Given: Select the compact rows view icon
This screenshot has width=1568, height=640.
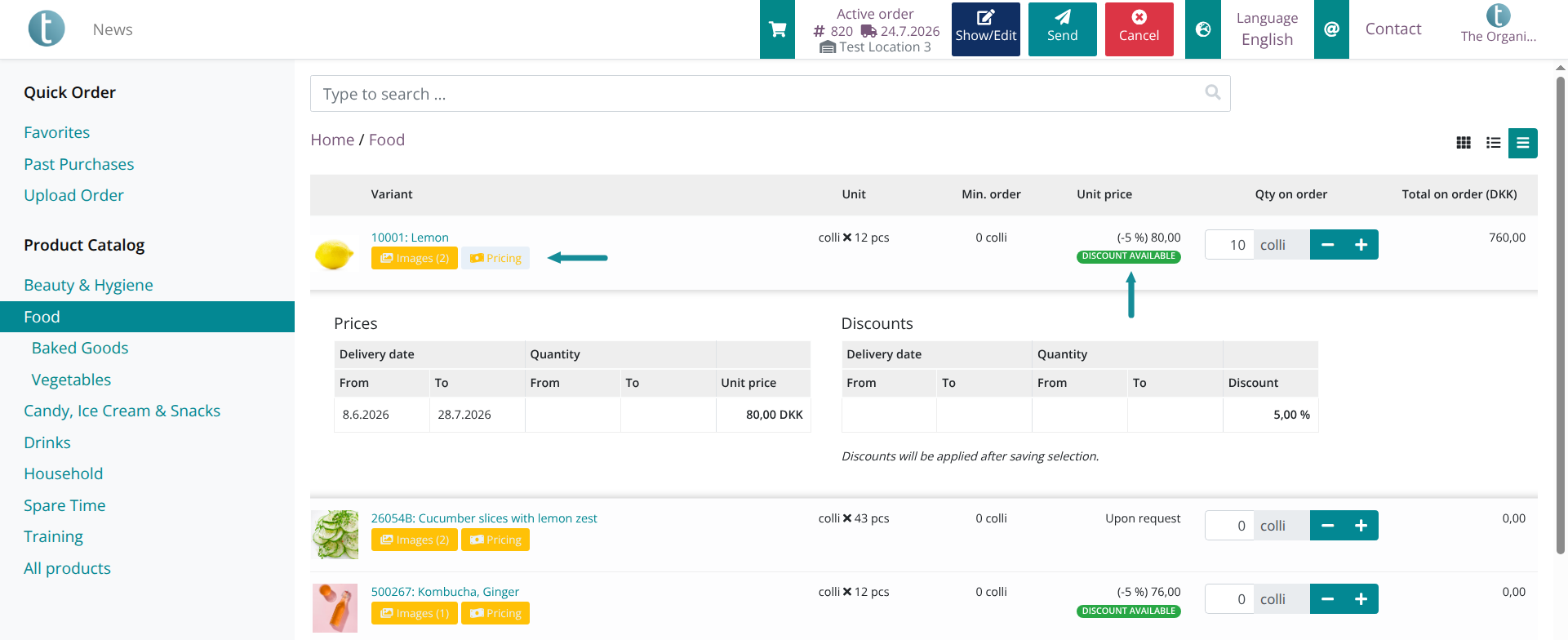Looking at the screenshot, I should 1522,143.
